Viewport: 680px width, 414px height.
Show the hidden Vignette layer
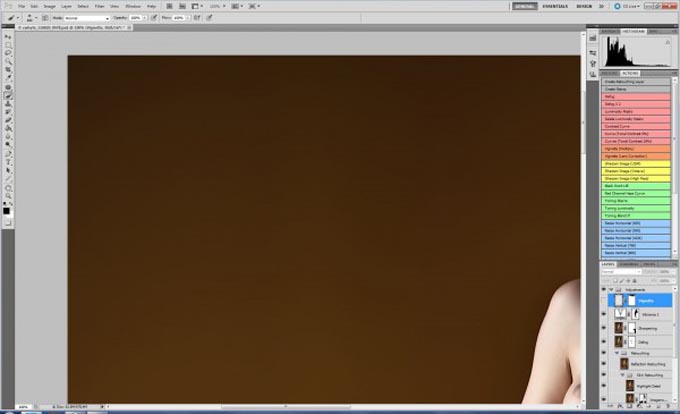click(x=604, y=300)
